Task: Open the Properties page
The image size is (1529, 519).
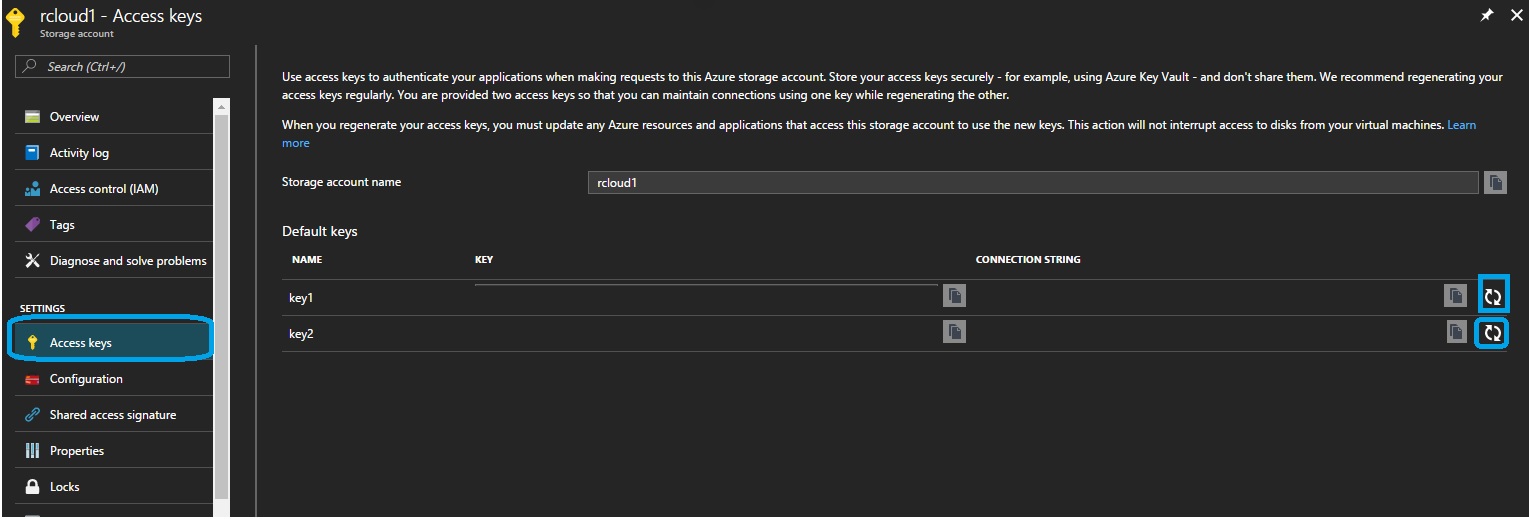Action: pyautogui.click(x=77, y=451)
